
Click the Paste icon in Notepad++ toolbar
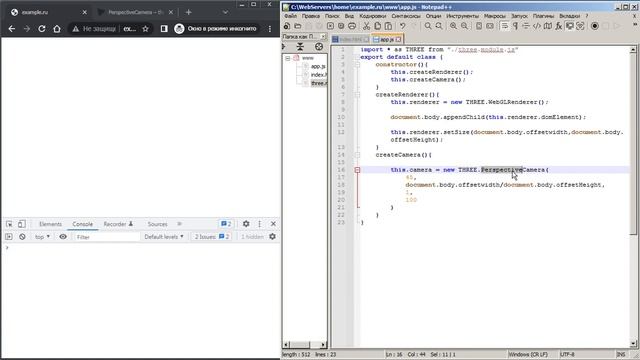[388, 26]
